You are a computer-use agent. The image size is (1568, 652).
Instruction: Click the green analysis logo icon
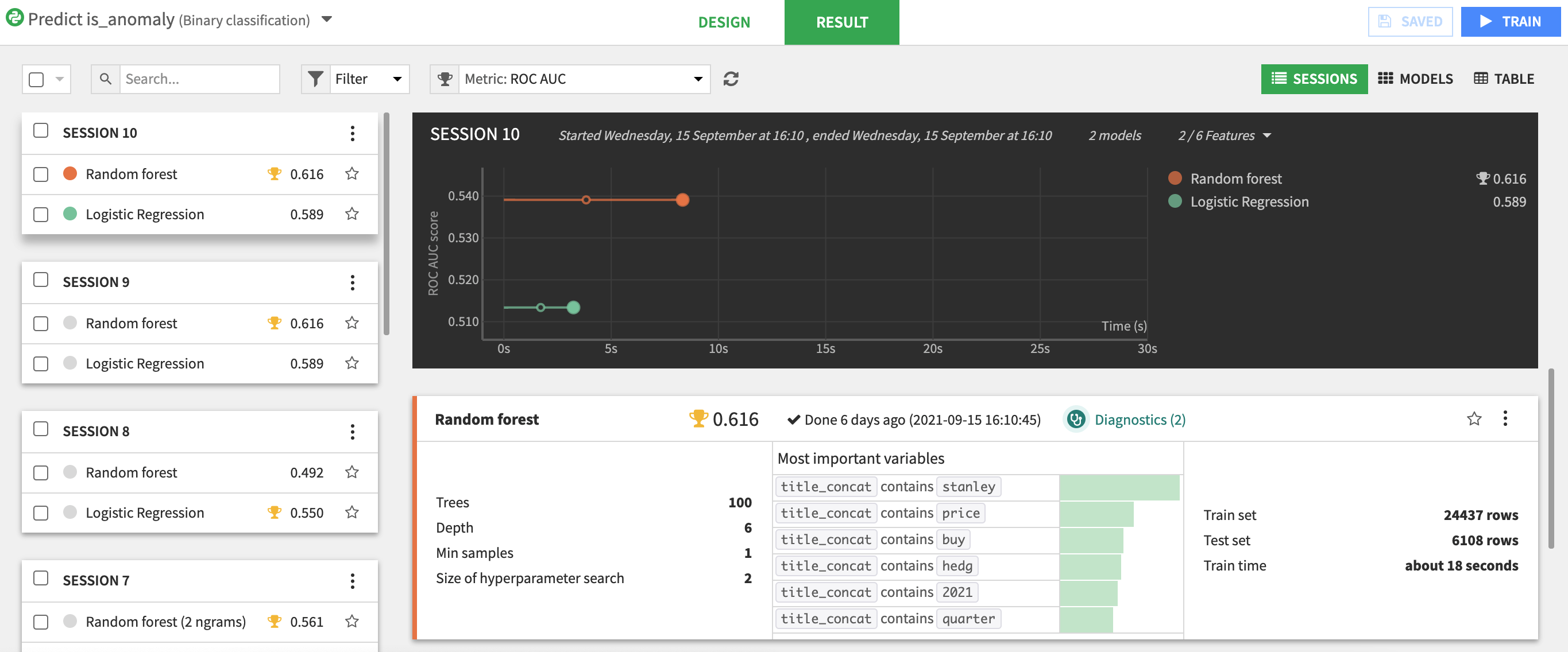(14, 18)
